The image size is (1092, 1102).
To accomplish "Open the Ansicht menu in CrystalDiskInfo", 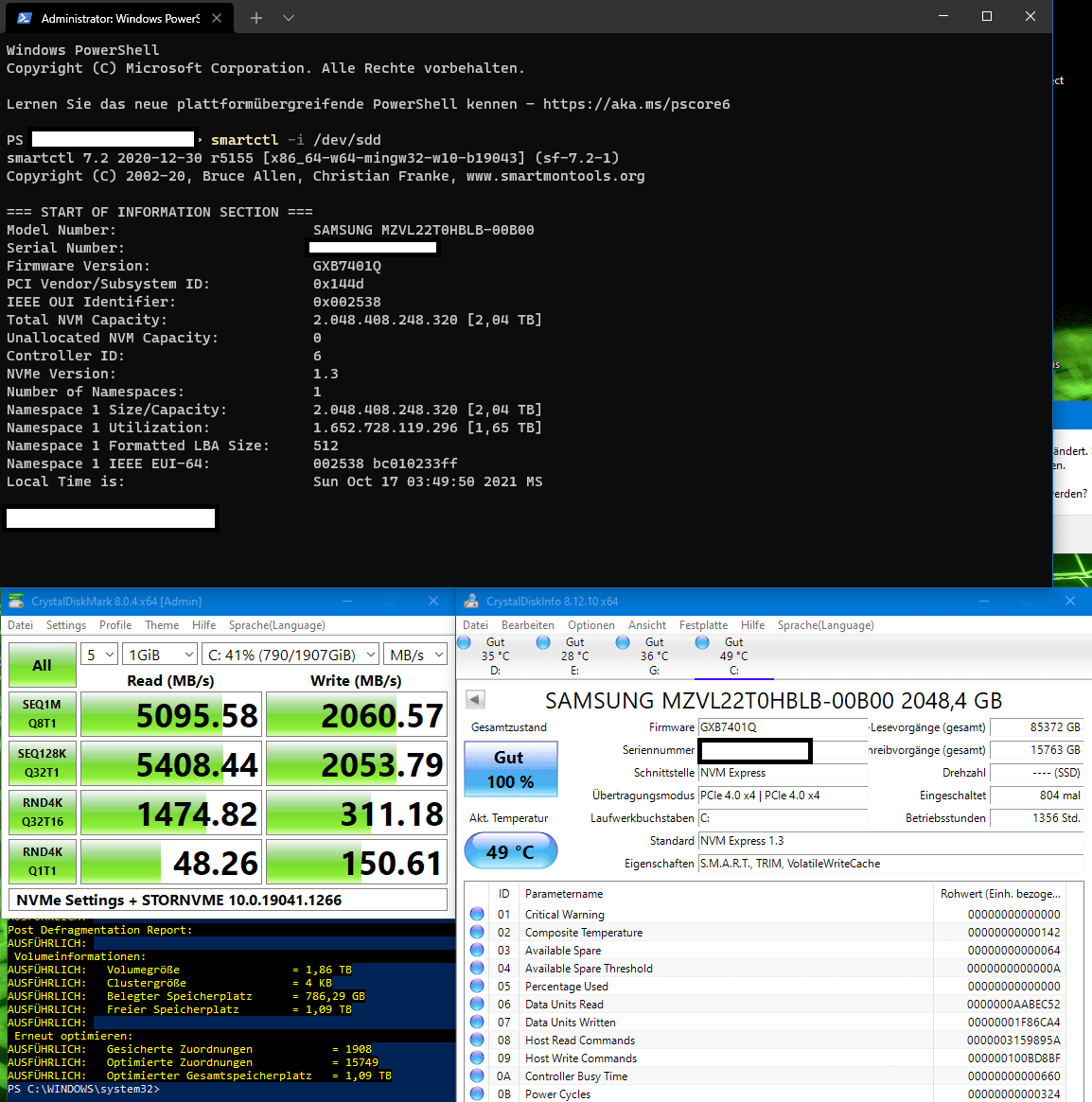I will point(647,625).
